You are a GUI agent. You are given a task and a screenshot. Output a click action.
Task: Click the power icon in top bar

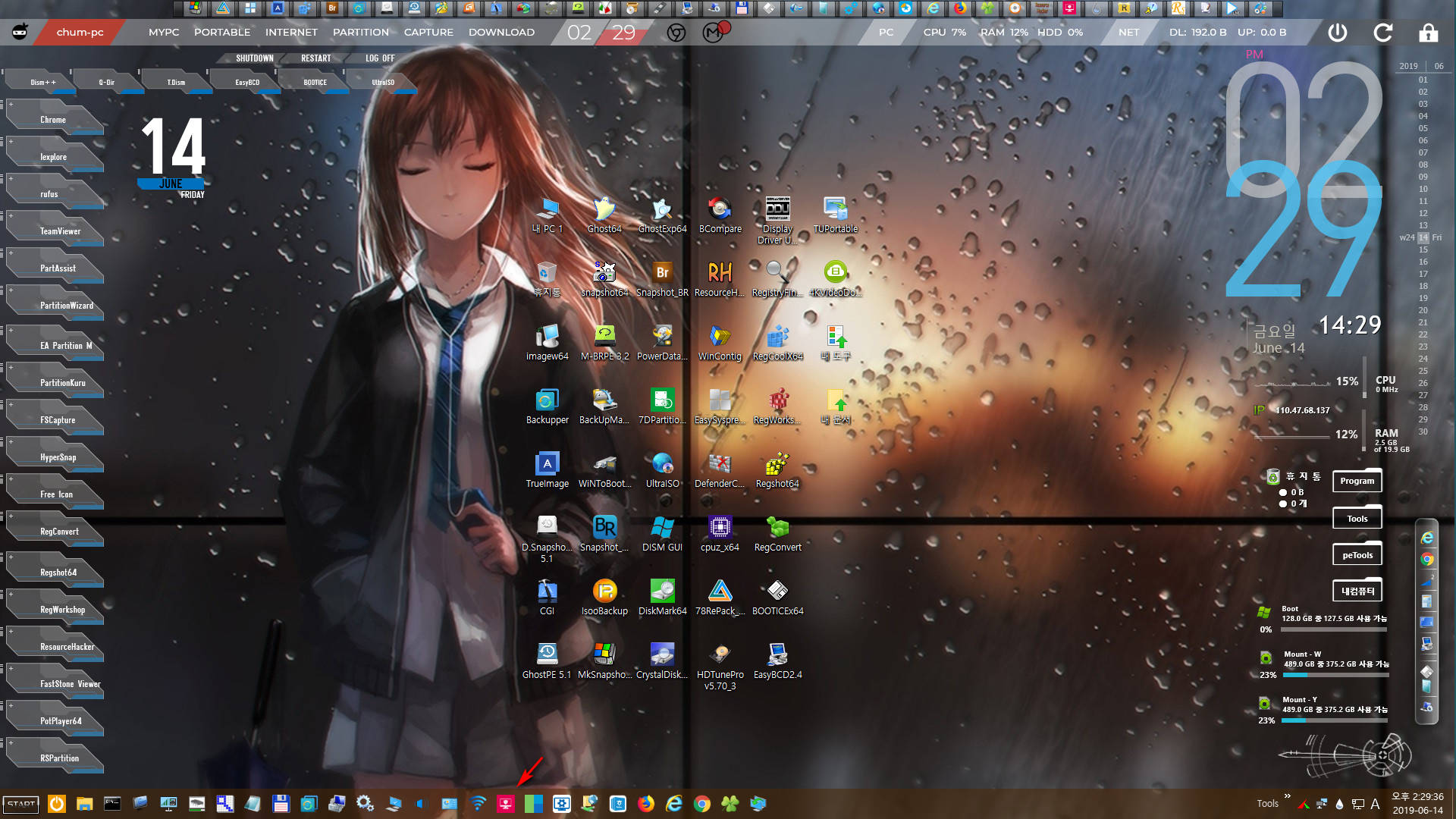click(x=1338, y=33)
